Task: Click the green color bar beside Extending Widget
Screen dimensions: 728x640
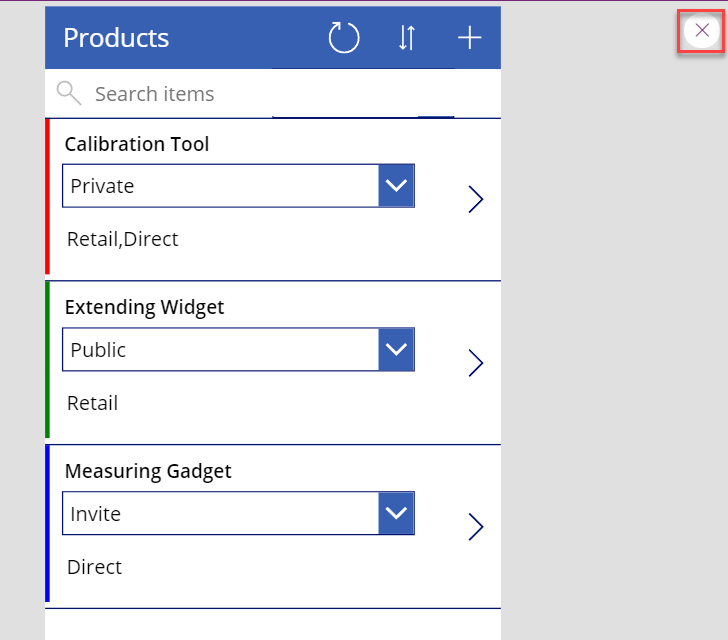Action: click(x=47, y=360)
